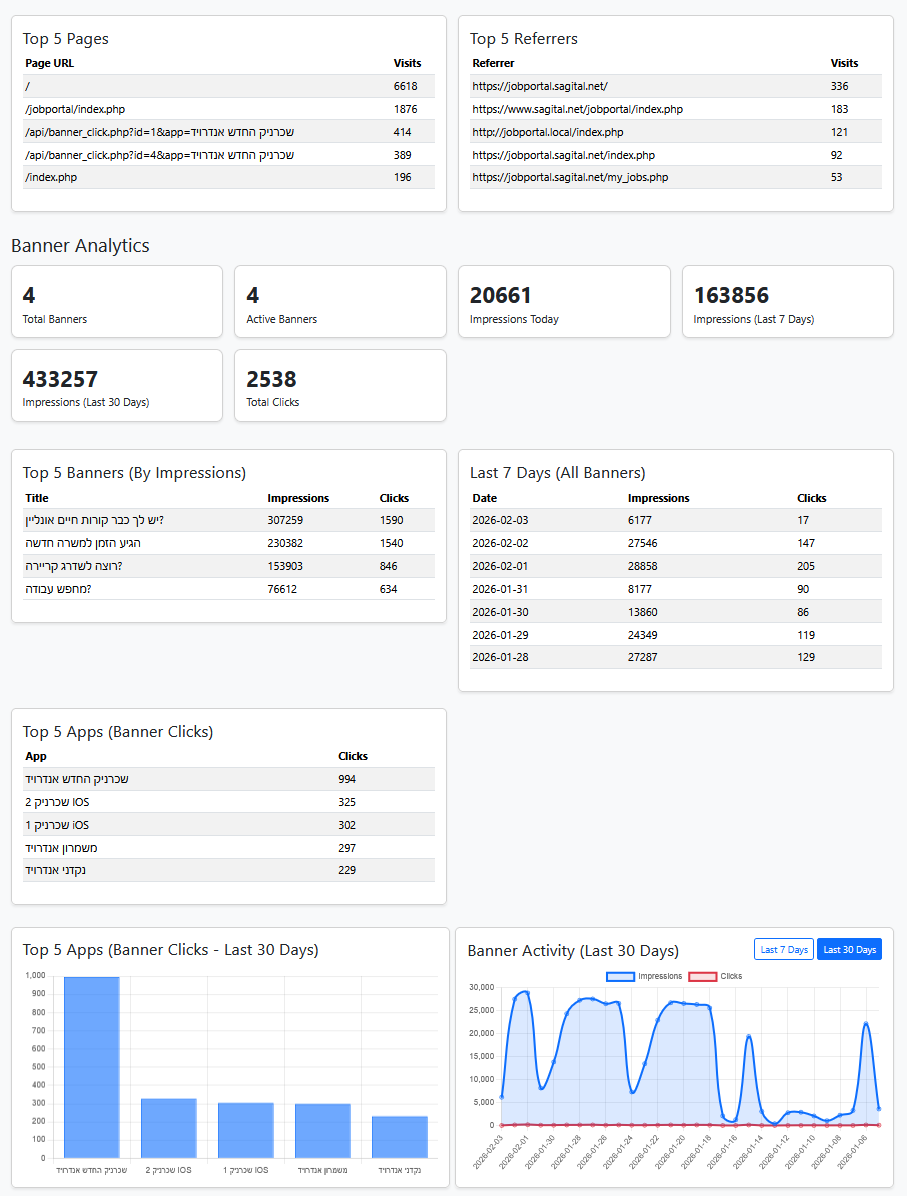Click the last bar in apps chart
The height and width of the screenshot is (1196, 907).
point(400,1137)
